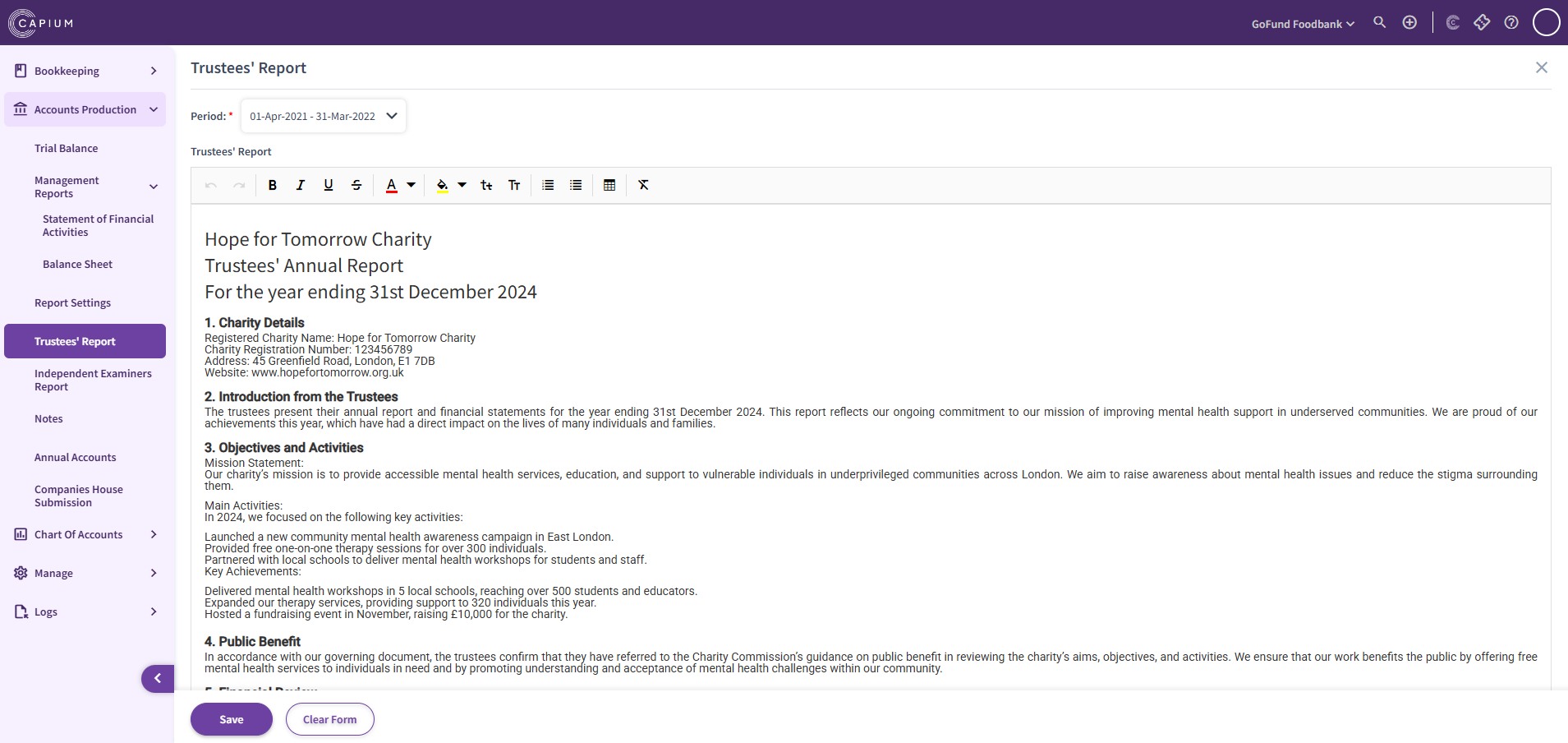This screenshot has height=743, width=1568.
Task: Clear formatting with the Tx icon
Action: [x=644, y=185]
